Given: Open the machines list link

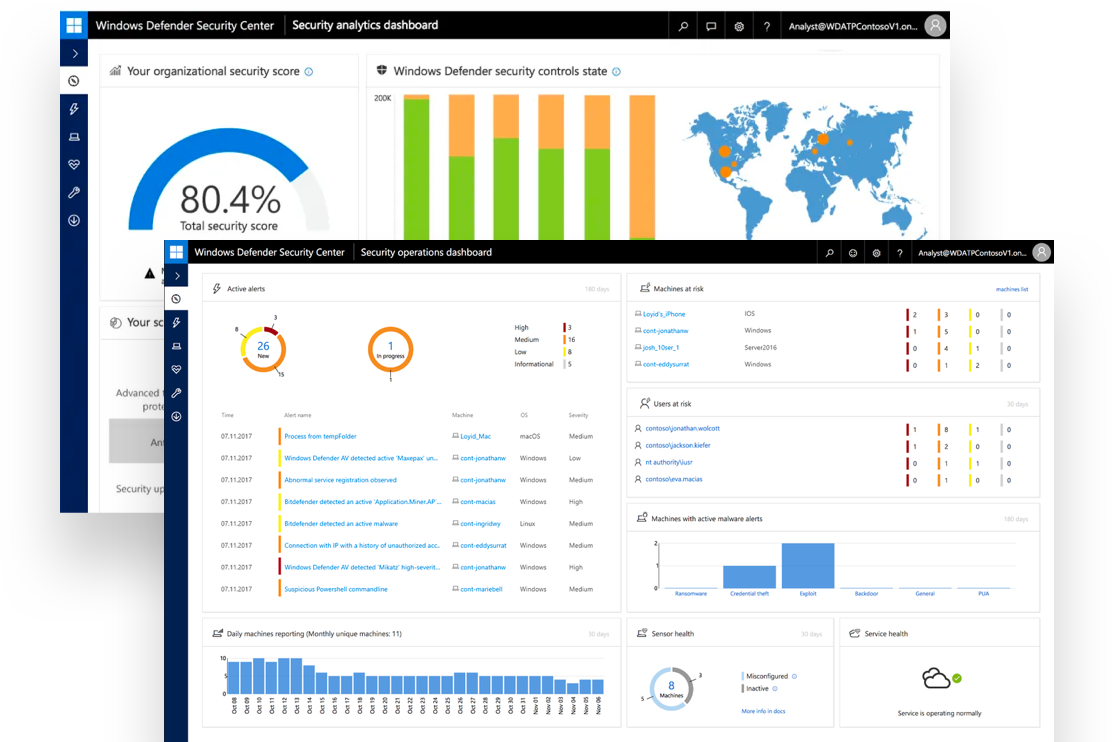Looking at the screenshot, I should (x=1012, y=289).
